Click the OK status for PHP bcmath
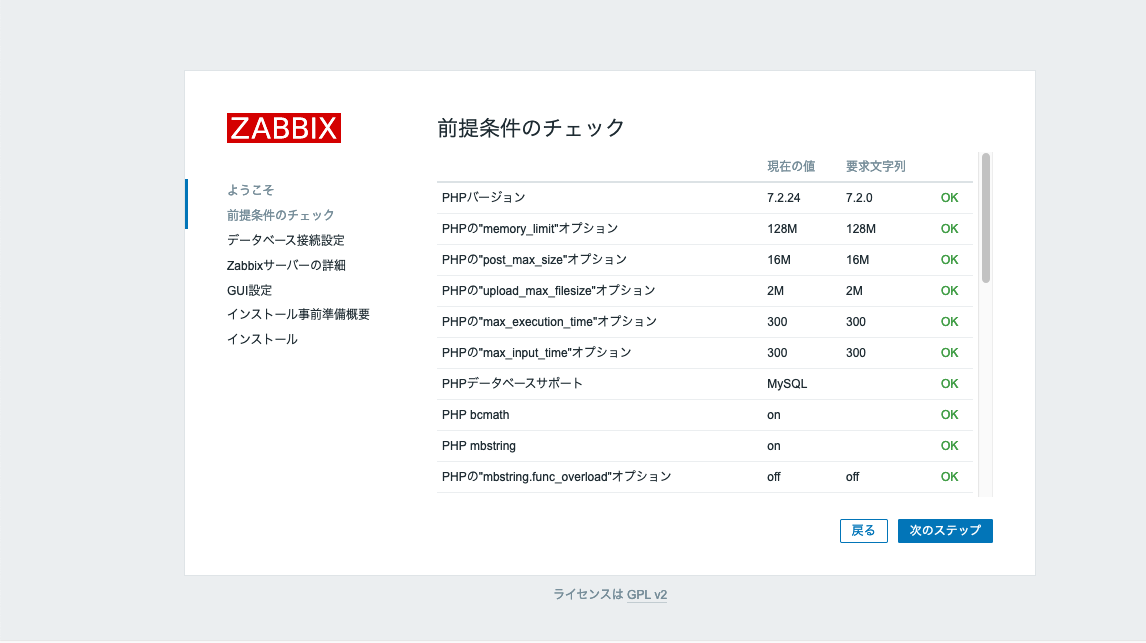Screen dimensions: 1146x643 click(x=948, y=414)
